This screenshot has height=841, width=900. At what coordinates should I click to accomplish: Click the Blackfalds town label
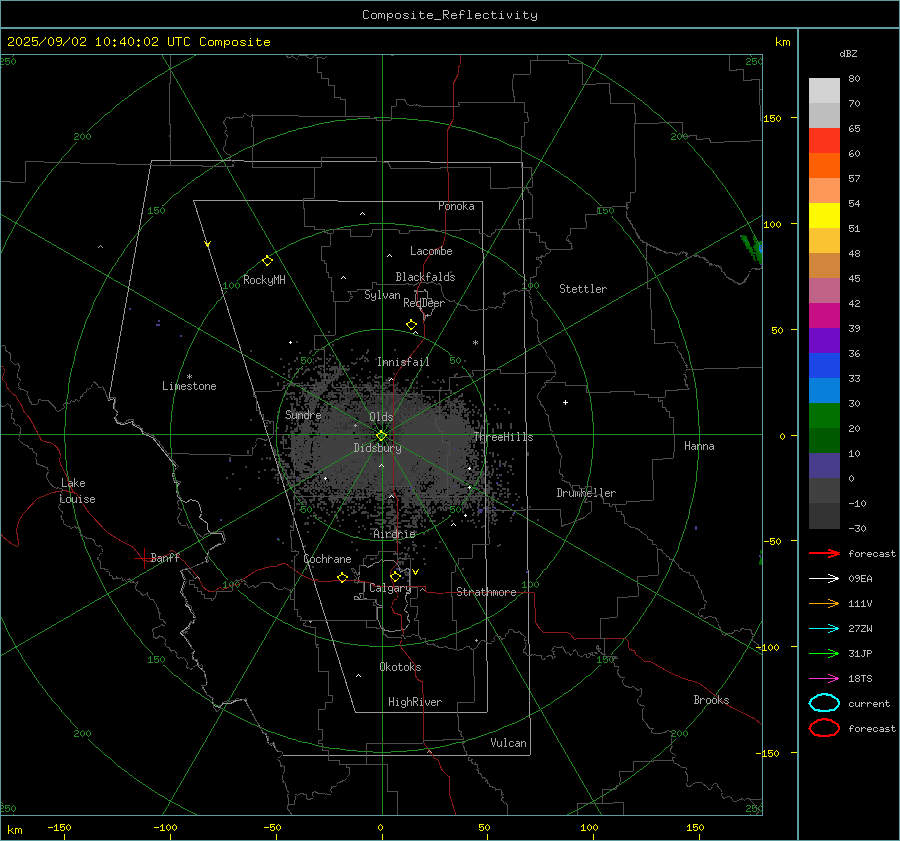(425, 277)
